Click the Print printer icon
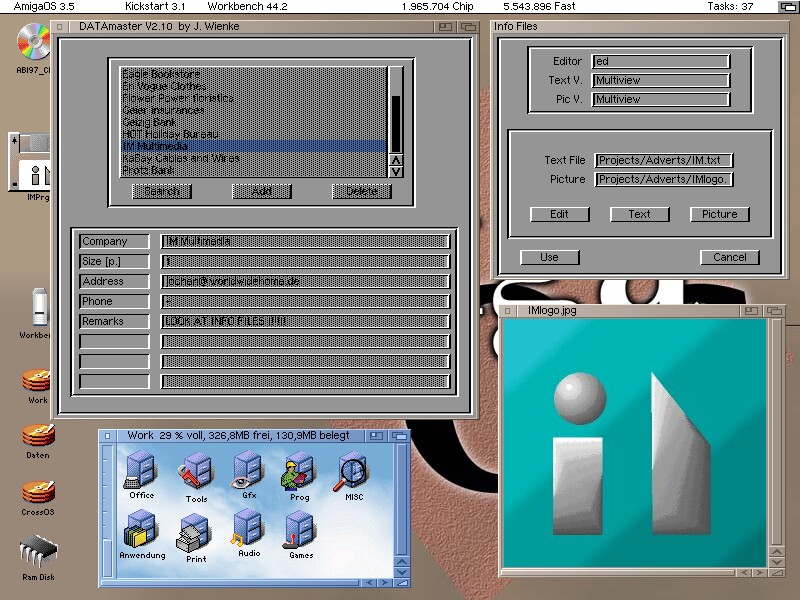The width and height of the screenshot is (800, 600). [x=195, y=534]
